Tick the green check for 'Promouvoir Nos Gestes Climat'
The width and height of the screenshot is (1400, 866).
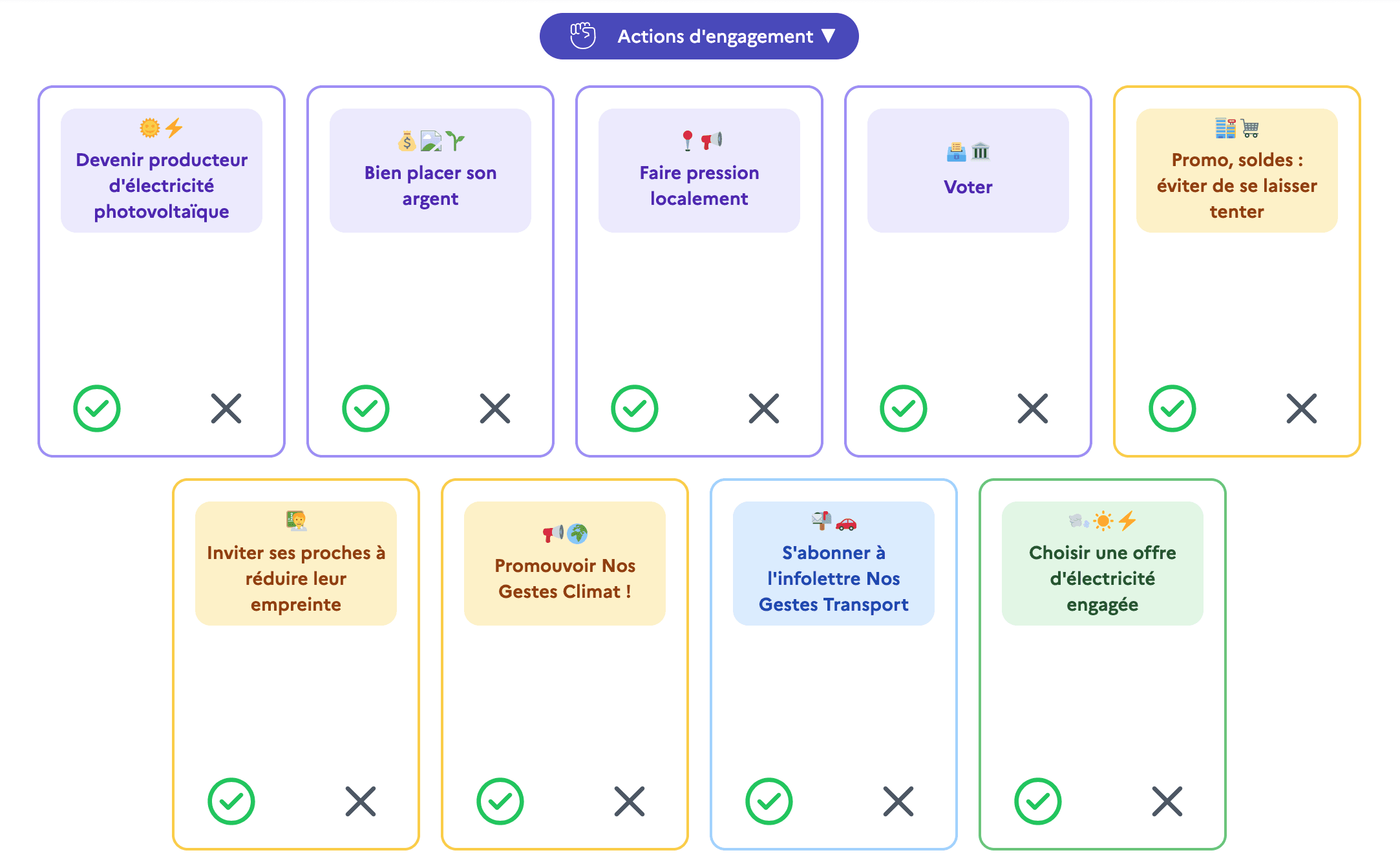coord(500,801)
